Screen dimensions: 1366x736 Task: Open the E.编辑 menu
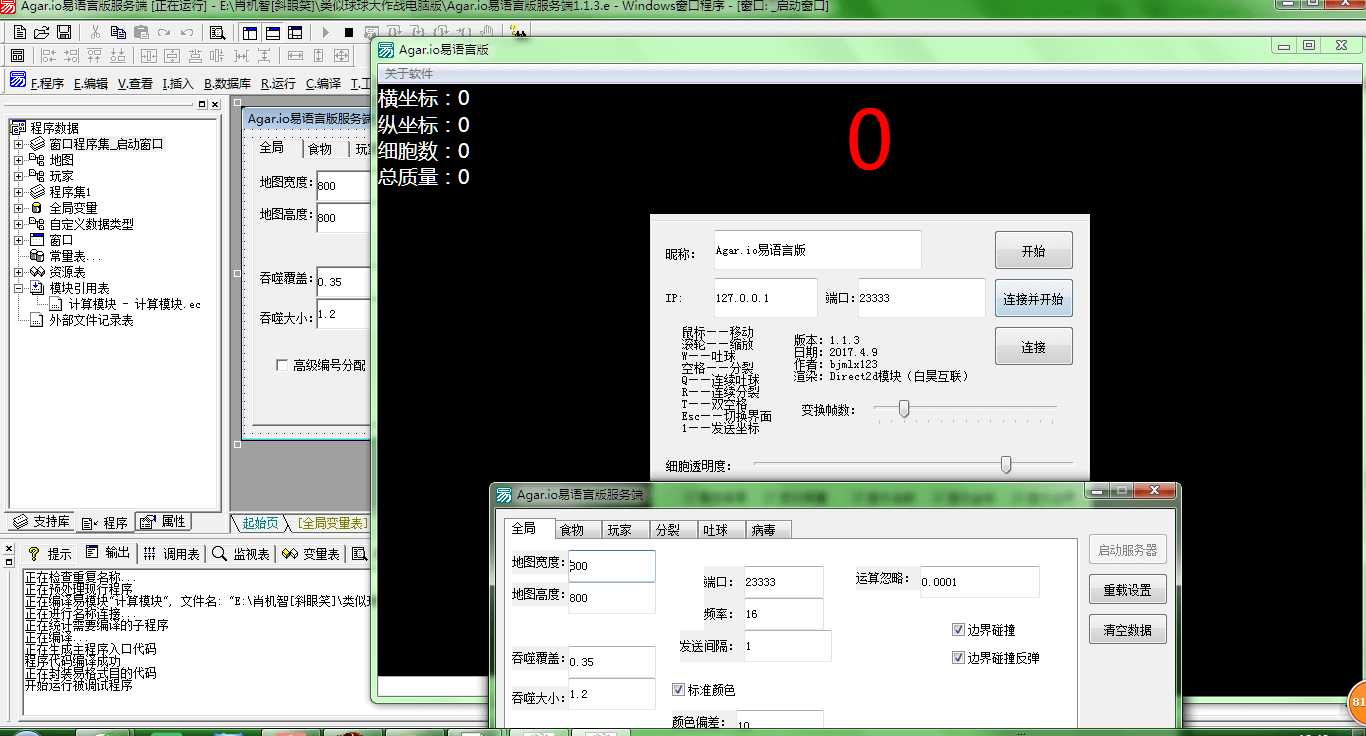pos(90,84)
